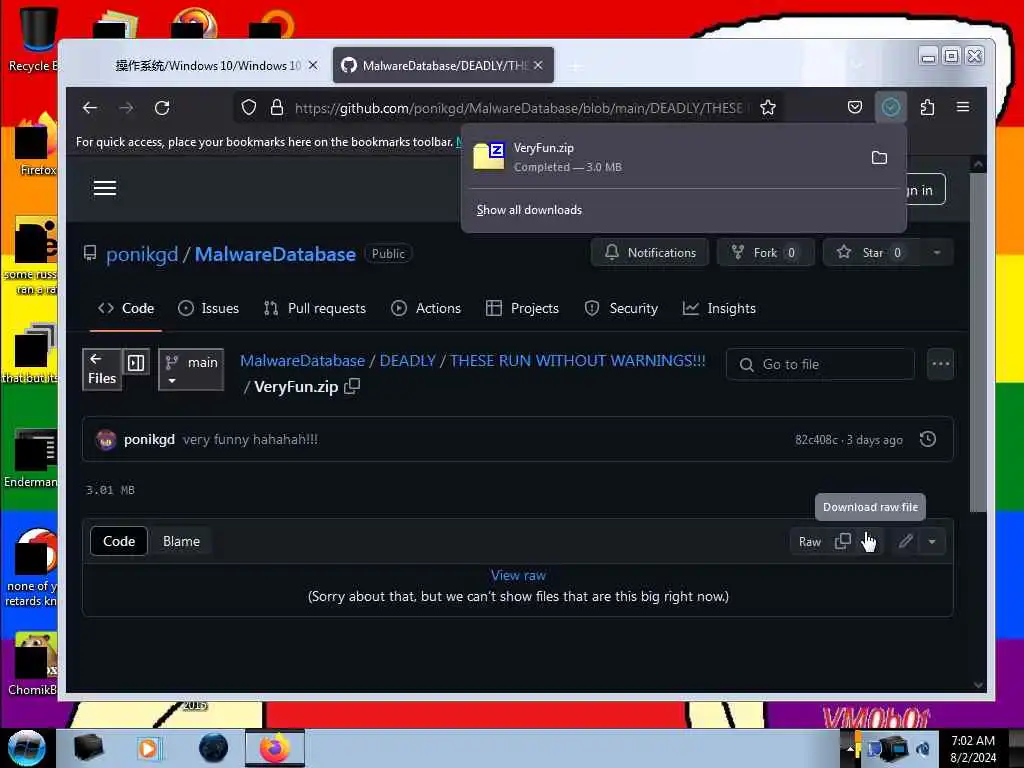Click ponikgd avatar in commit row
1024x768 pixels.
click(106, 440)
